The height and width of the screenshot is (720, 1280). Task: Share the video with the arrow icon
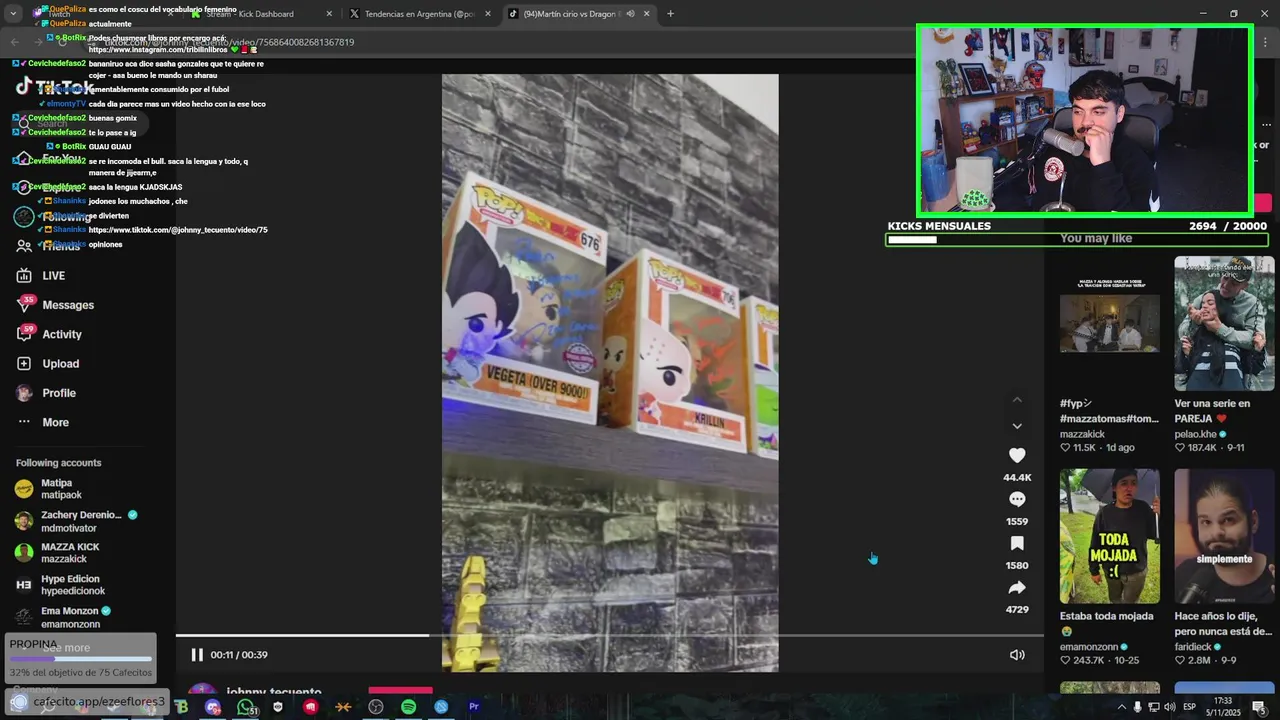tap(1017, 587)
